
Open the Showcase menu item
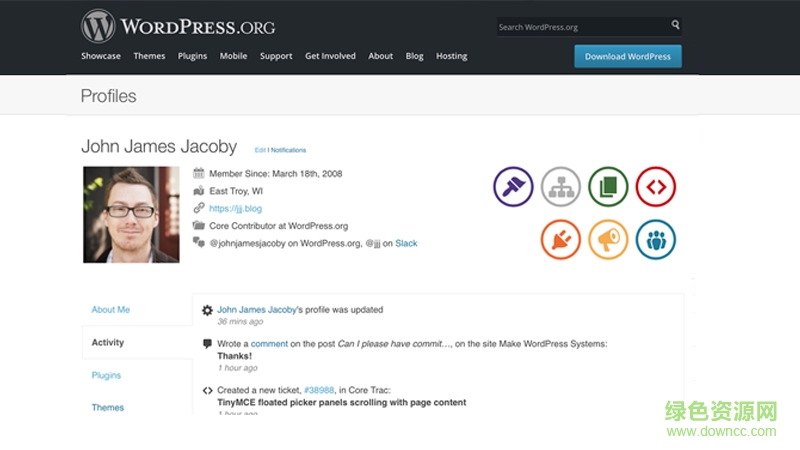click(x=101, y=56)
